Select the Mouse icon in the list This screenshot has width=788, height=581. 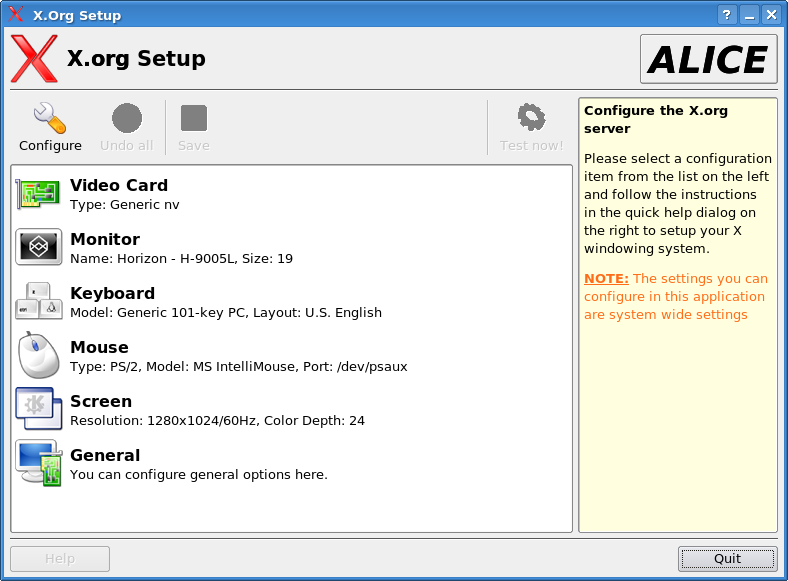coord(39,355)
